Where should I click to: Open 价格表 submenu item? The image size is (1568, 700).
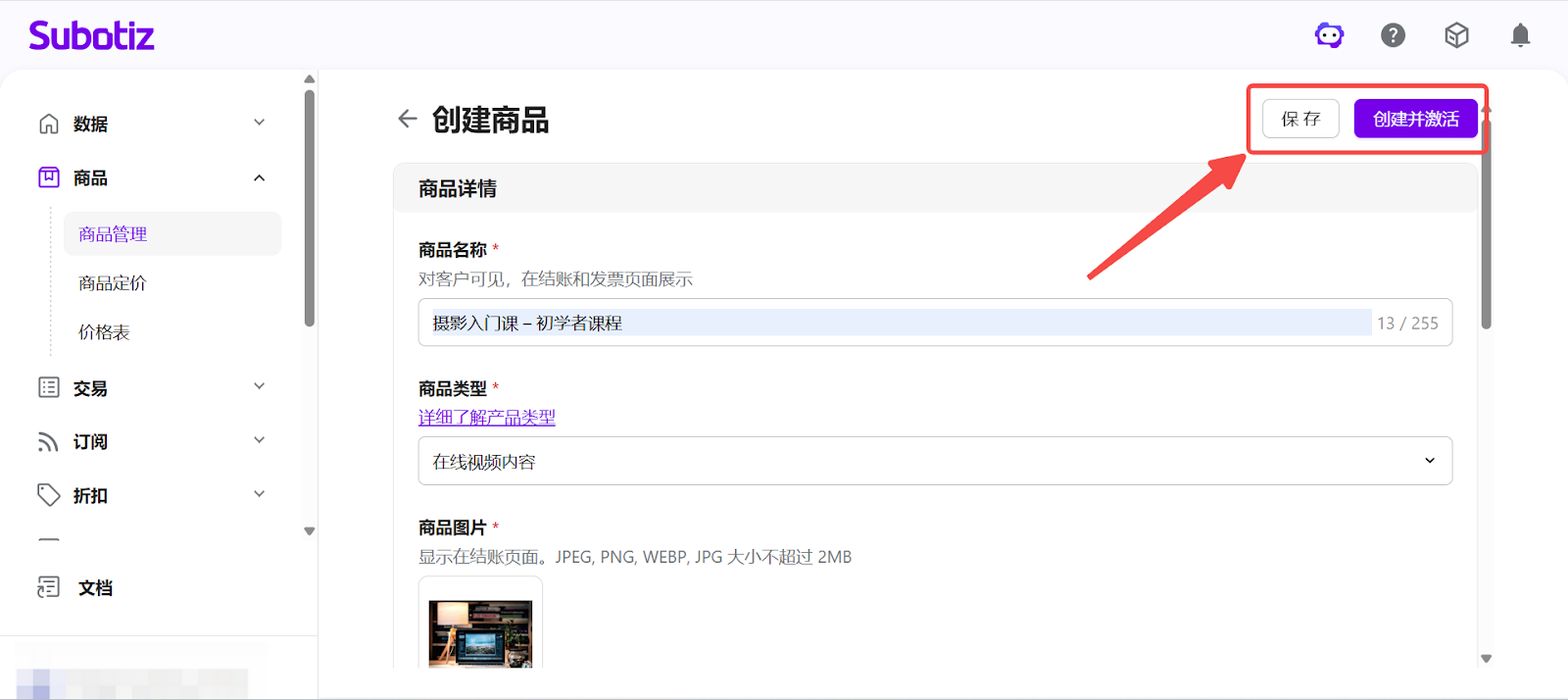104,332
